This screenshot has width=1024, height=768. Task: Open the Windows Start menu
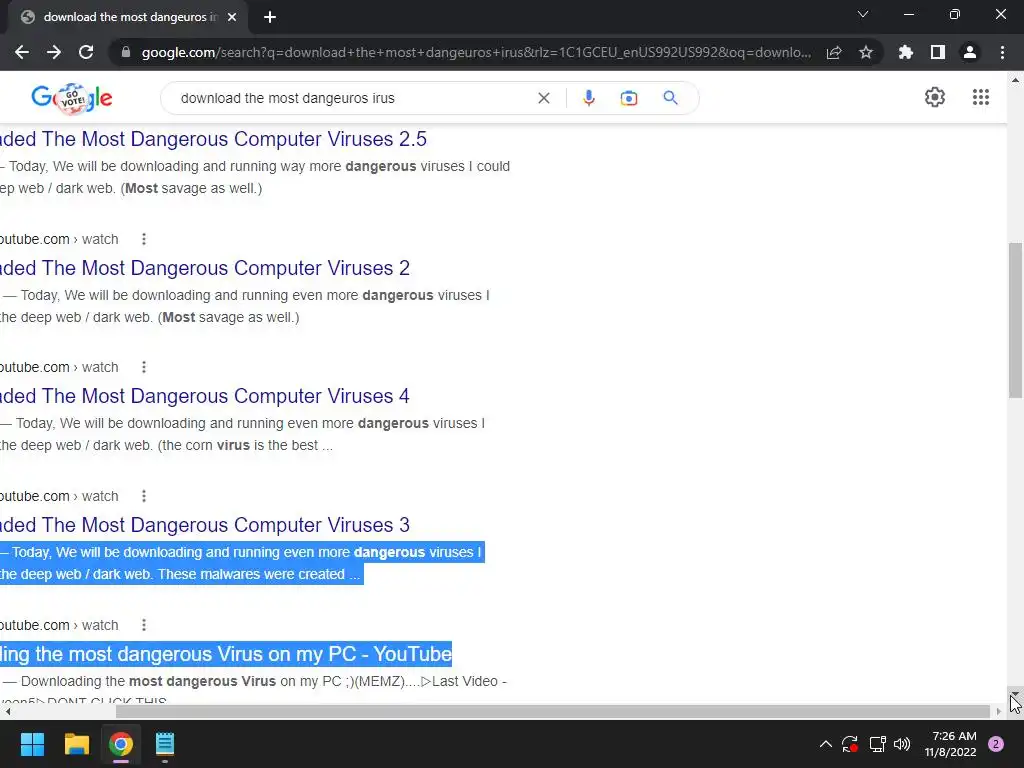click(x=32, y=744)
